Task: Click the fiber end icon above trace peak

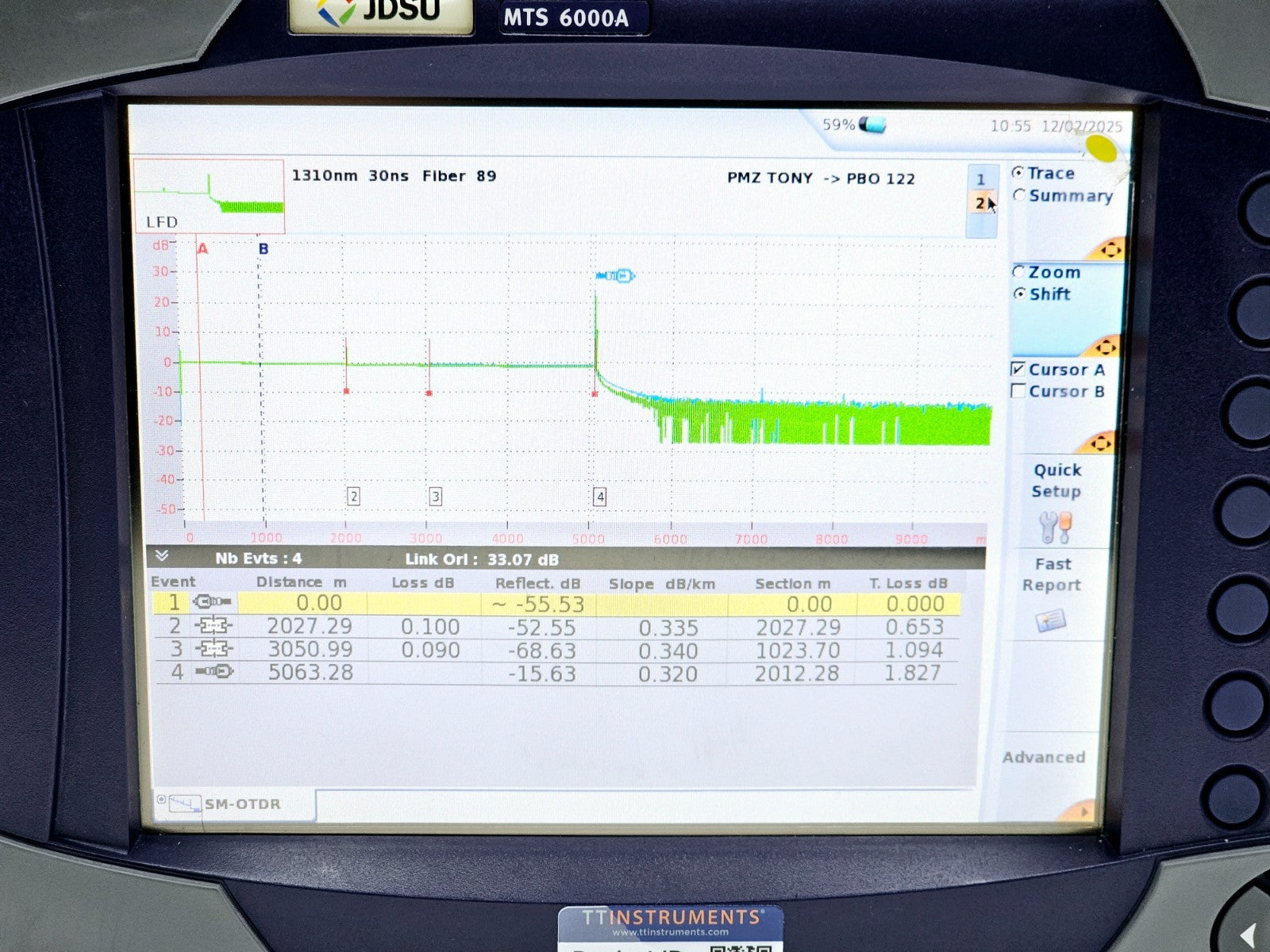Action: 616,276
